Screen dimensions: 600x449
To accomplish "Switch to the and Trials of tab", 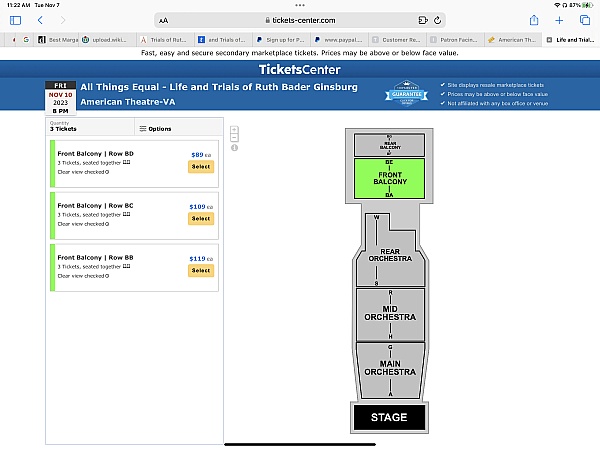I will click(x=223, y=39).
